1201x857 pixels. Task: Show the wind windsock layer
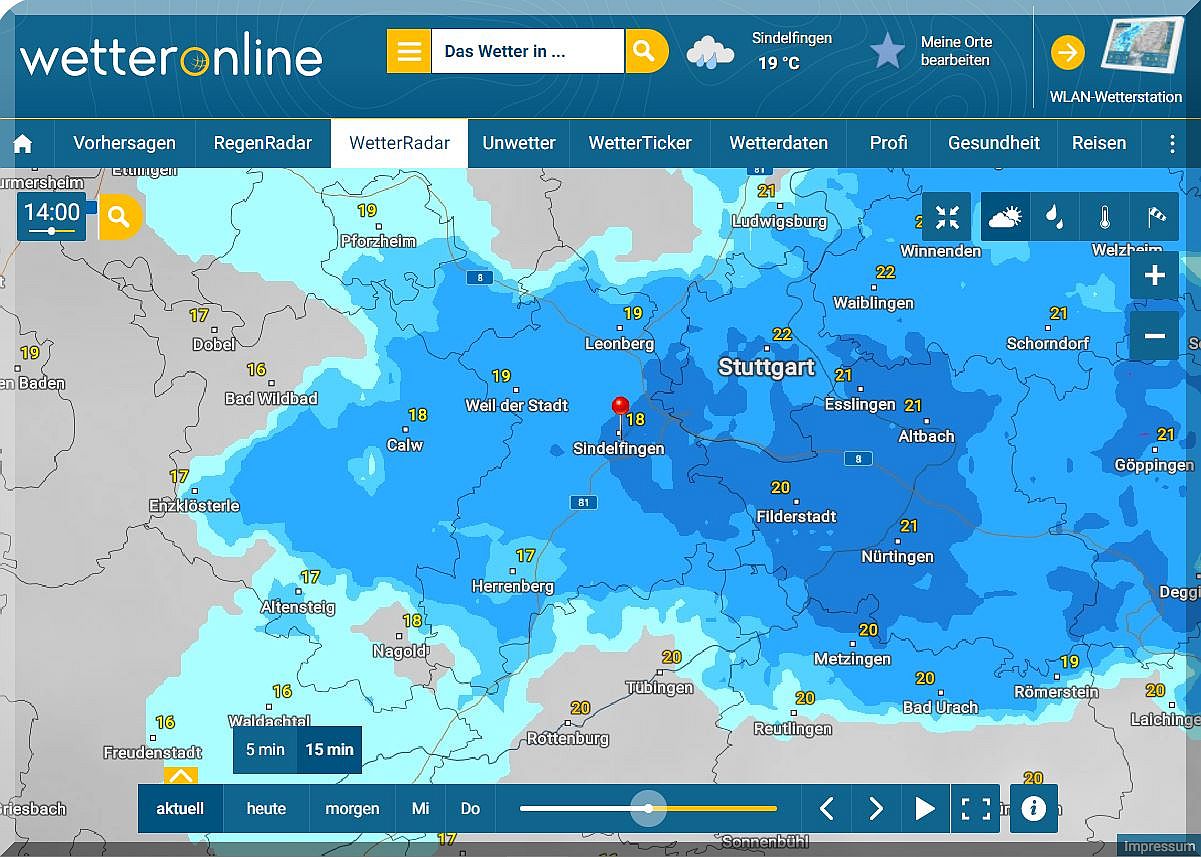pos(1155,217)
